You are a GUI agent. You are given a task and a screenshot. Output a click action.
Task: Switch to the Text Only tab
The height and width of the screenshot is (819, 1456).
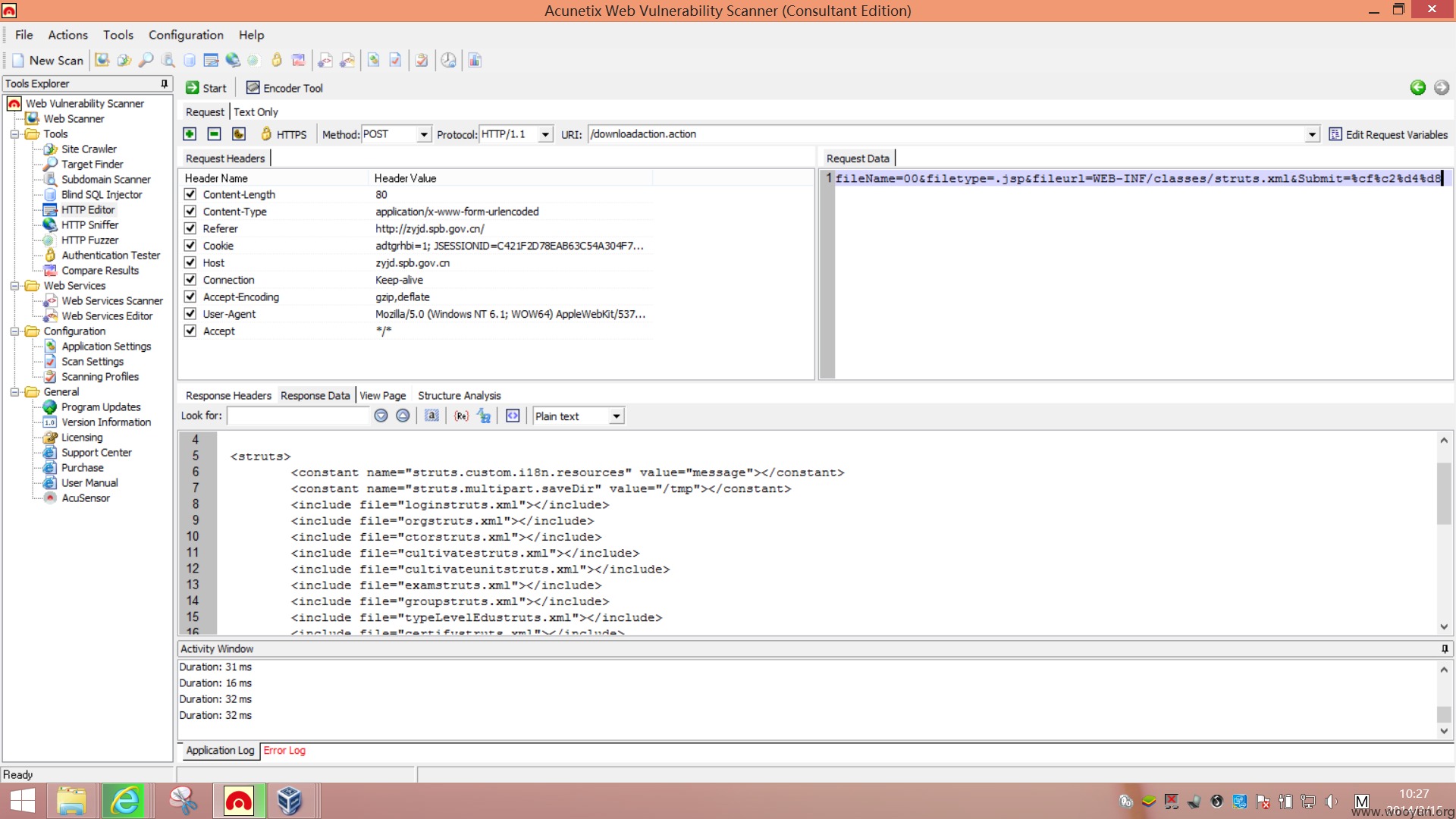tap(256, 111)
